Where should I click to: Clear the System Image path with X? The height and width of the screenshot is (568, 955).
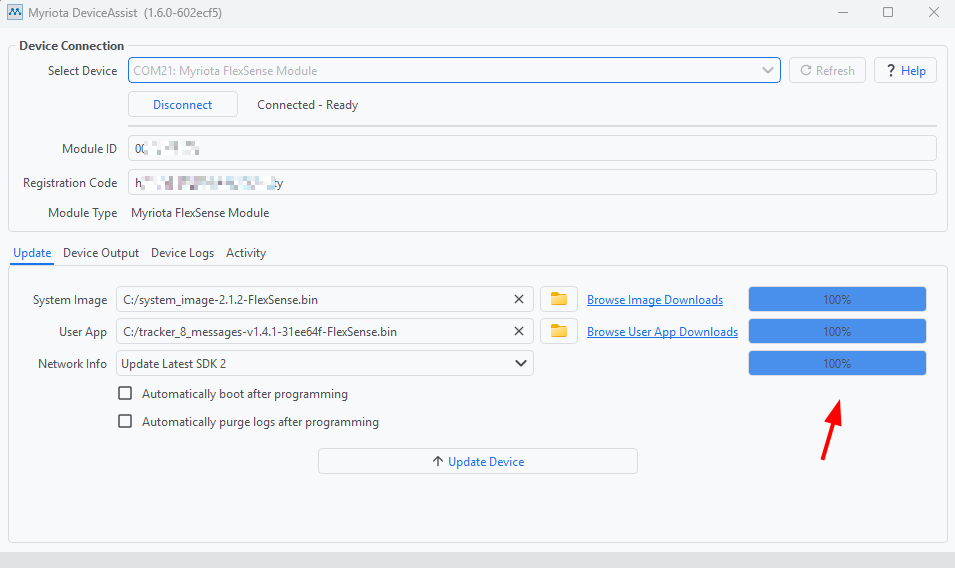[519, 300]
